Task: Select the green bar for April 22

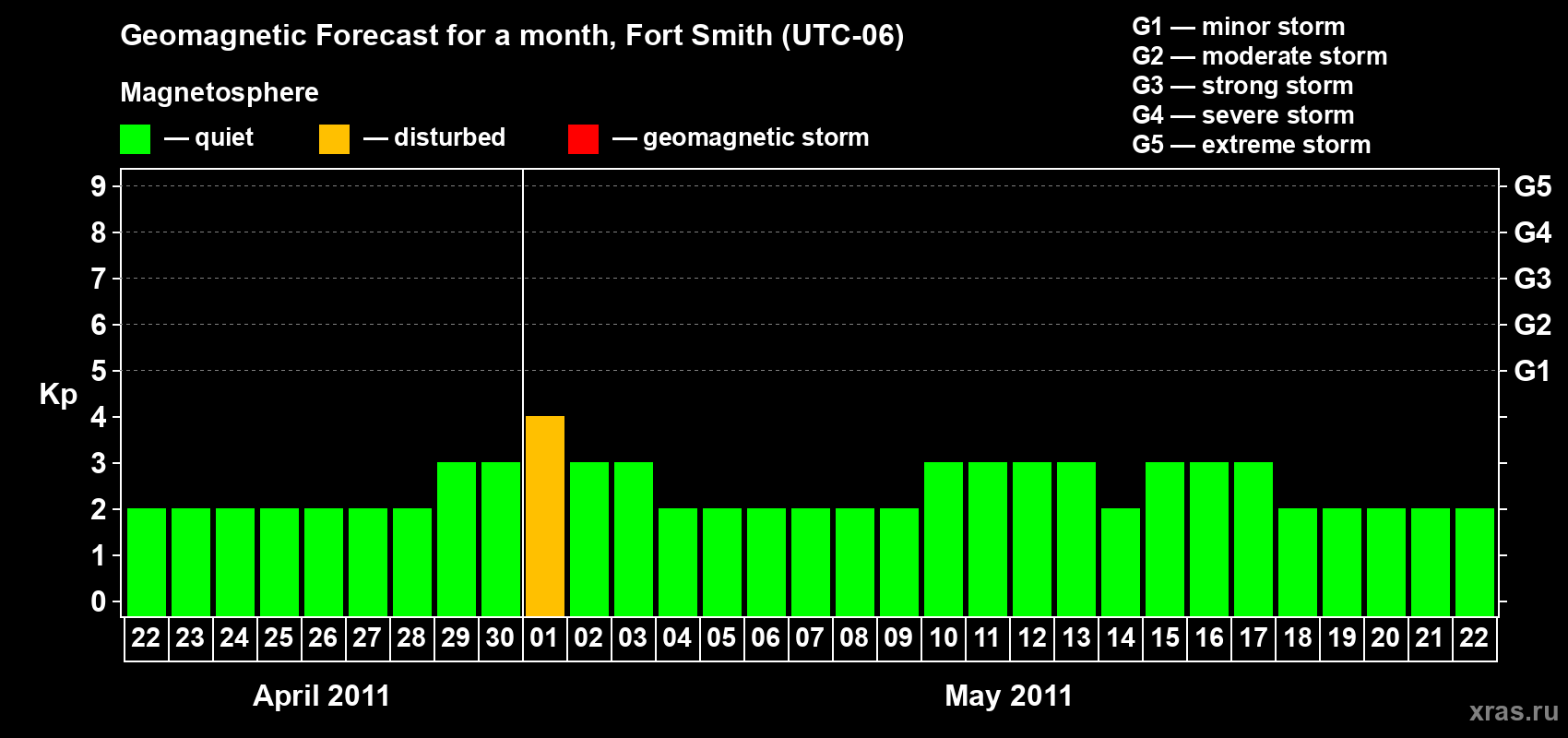Action: [147, 563]
